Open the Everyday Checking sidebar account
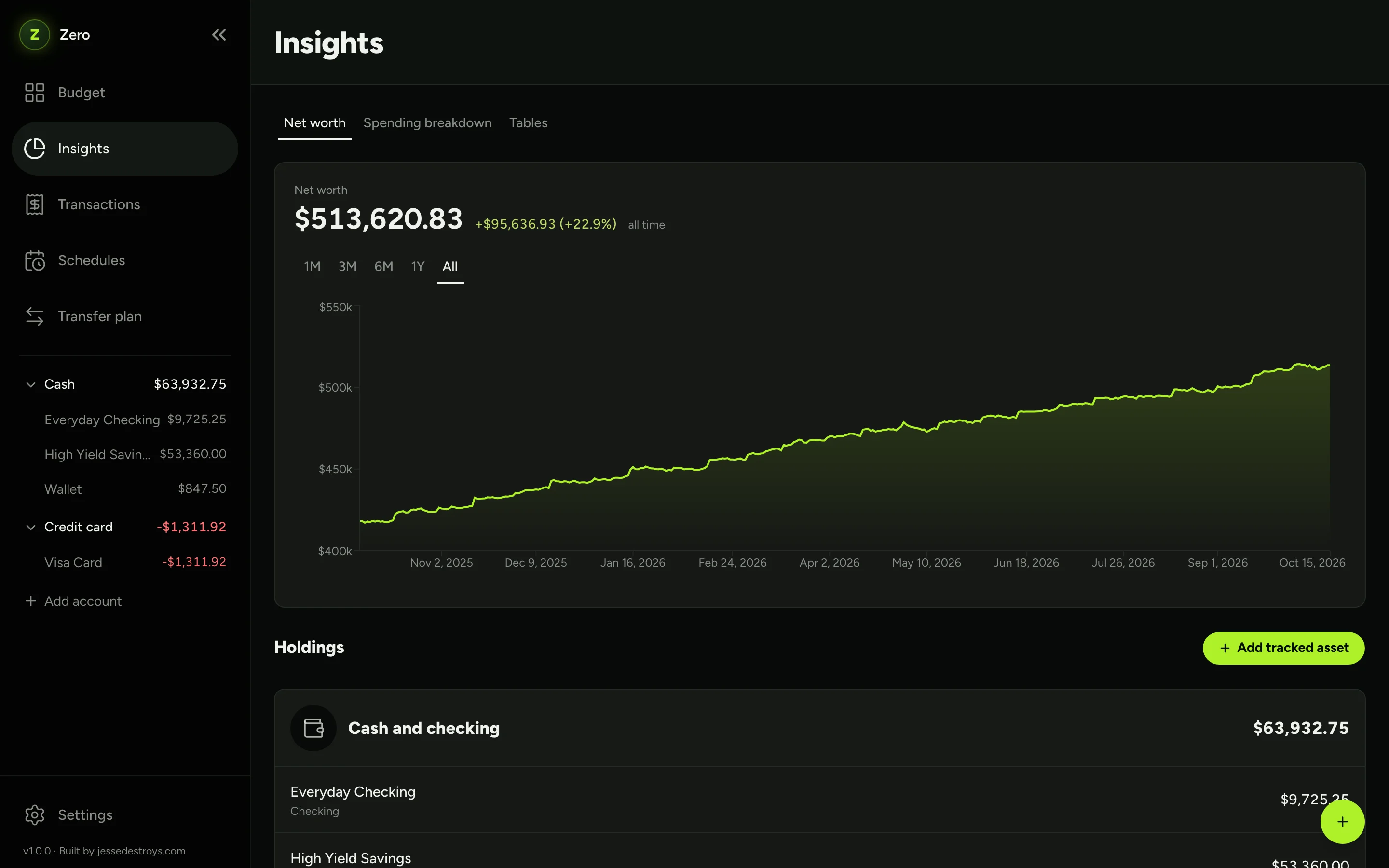Image resolution: width=1389 pixels, height=868 pixels. 135,420
